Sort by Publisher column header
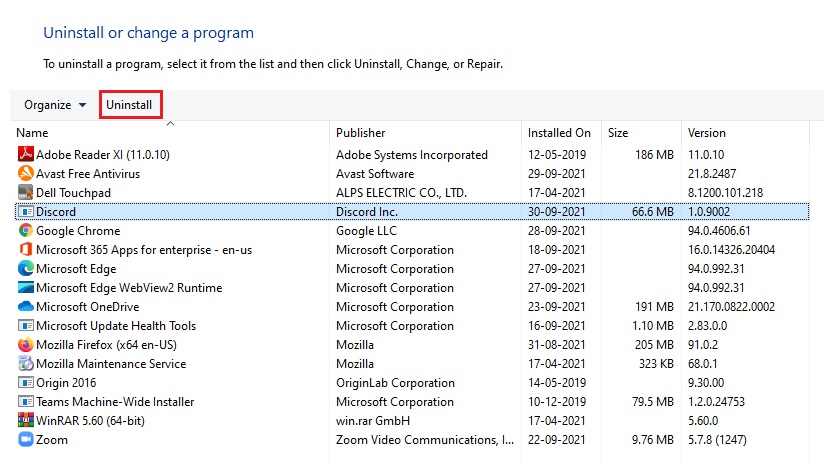The width and height of the screenshot is (824, 466). (x=360, y=133)
